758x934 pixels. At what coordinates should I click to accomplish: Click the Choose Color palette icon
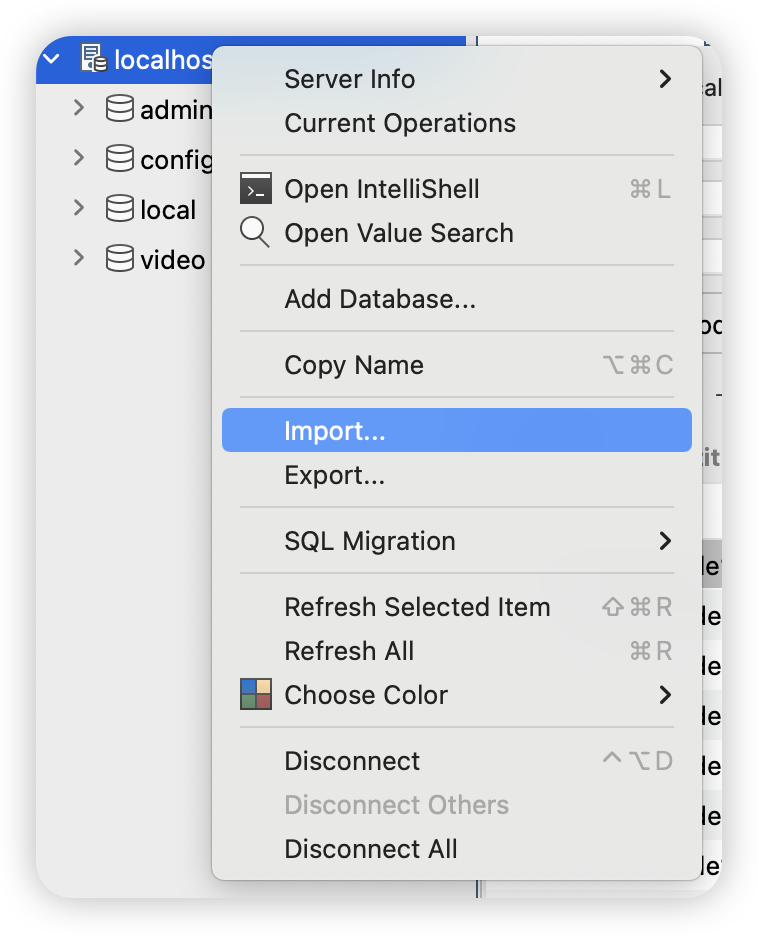click(x=256, y=695)
